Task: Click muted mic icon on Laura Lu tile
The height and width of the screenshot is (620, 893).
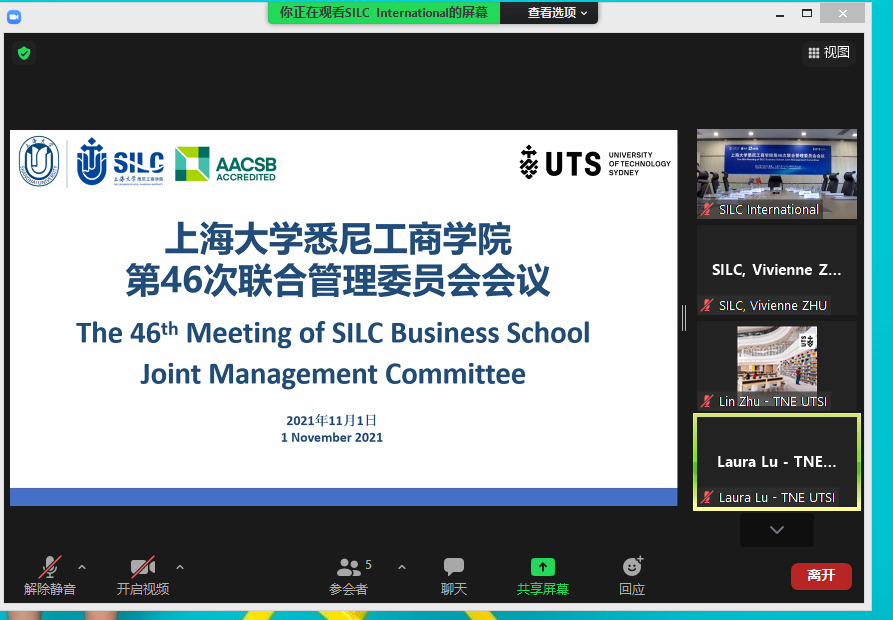Action: pos(708,497)
